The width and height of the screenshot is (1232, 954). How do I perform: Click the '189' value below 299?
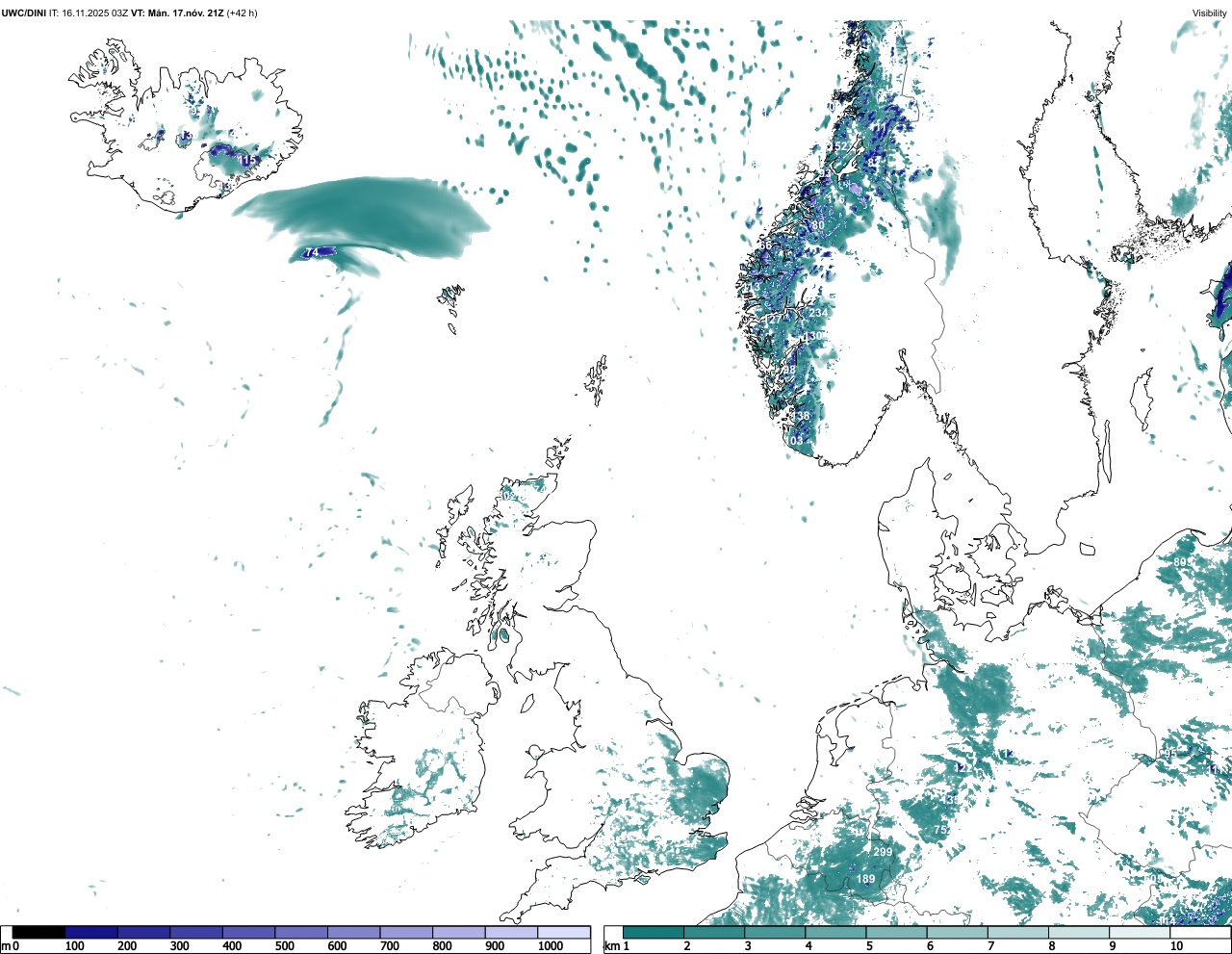click(865, 879)
